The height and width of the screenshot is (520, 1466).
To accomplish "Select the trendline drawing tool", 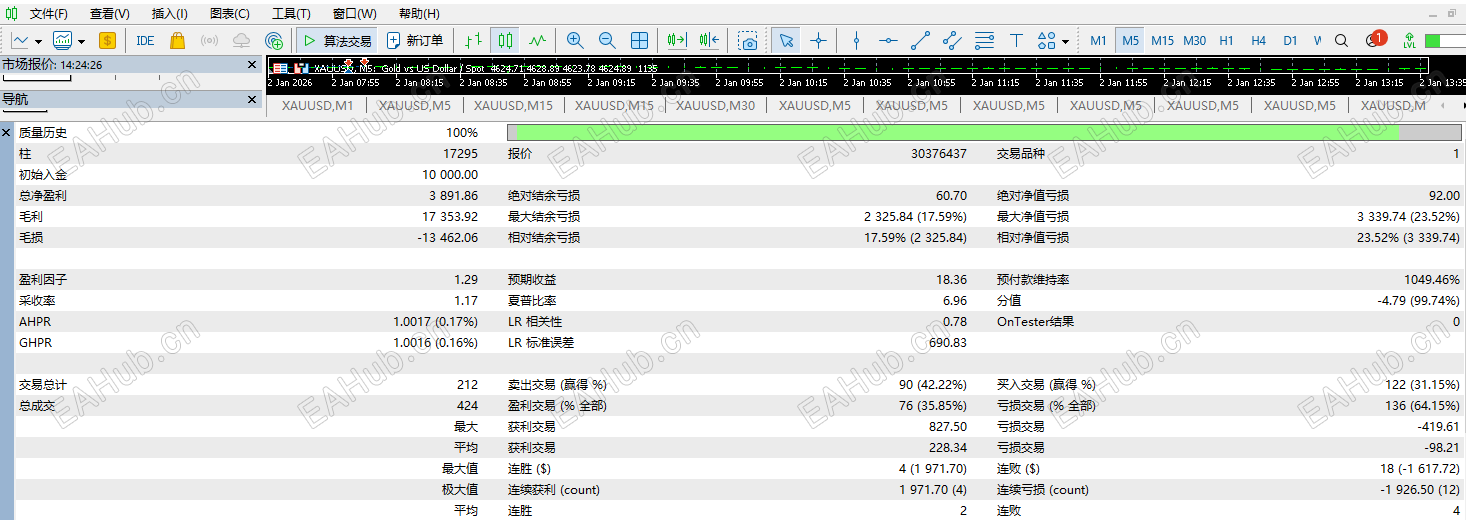I will coord(920,41).
